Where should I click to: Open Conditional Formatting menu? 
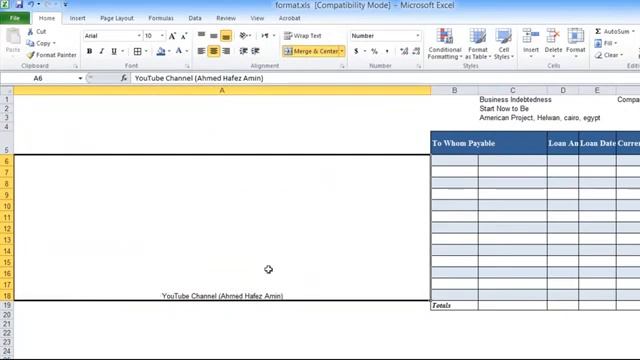(444, 44)
